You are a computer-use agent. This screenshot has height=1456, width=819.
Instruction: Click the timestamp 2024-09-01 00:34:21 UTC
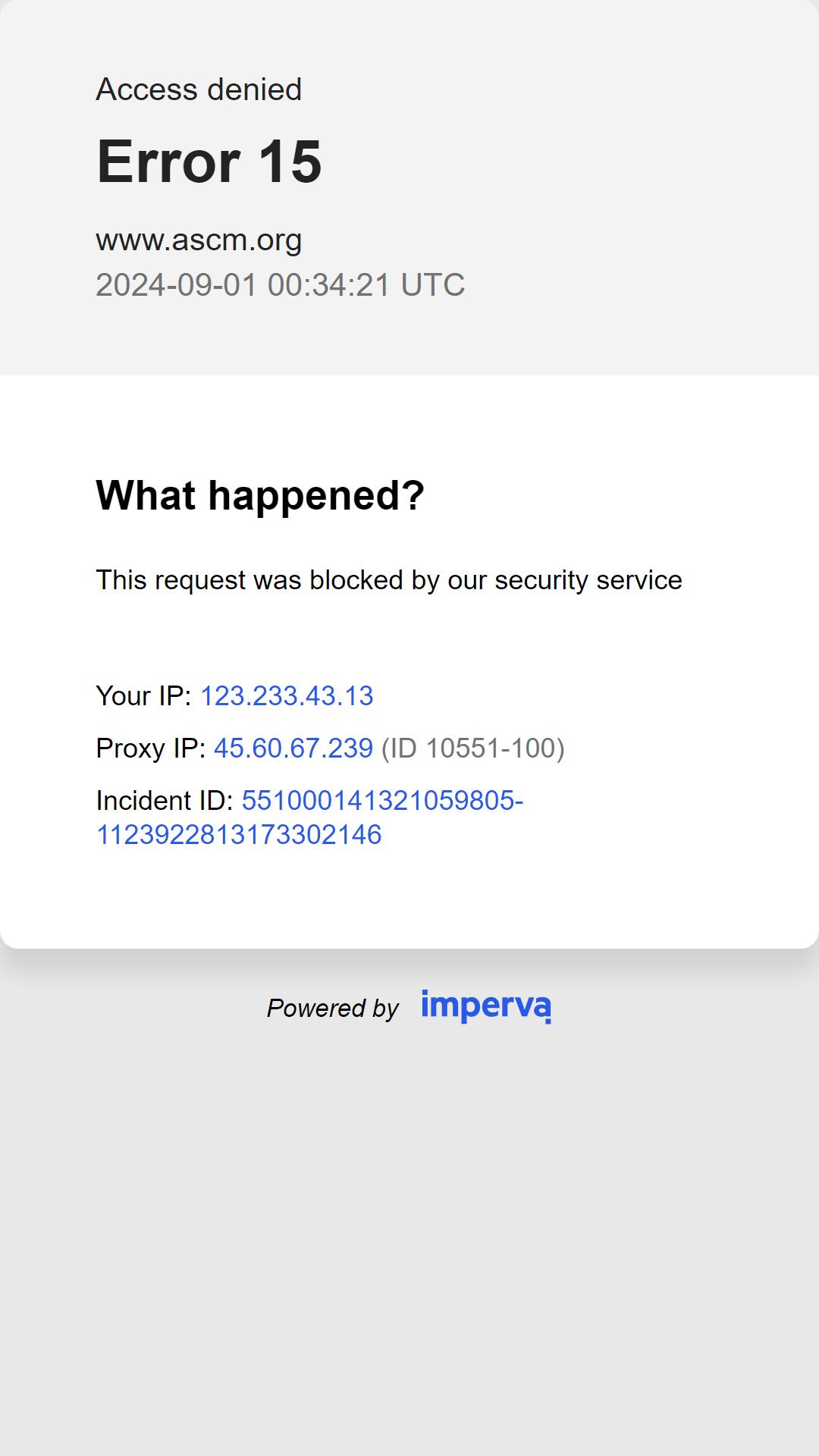coord(281,285)
